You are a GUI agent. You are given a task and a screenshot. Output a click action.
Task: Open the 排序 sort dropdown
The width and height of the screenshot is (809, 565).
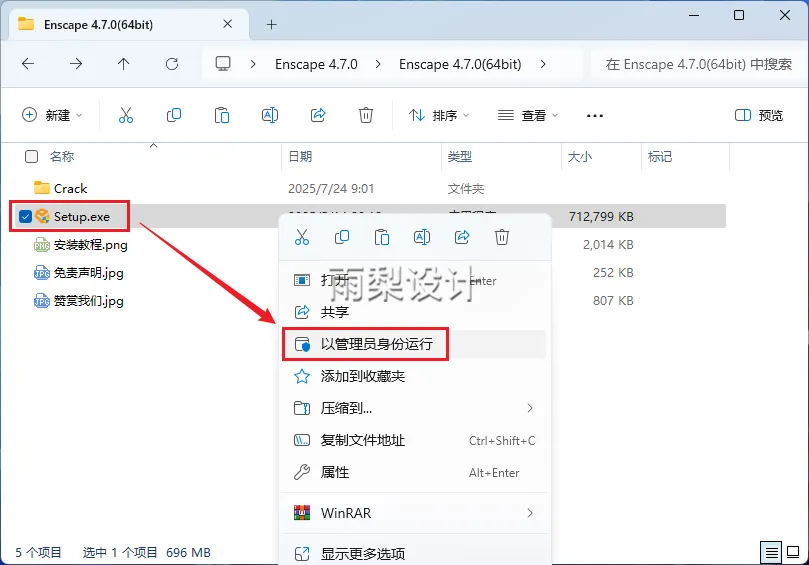pos(439,115)
